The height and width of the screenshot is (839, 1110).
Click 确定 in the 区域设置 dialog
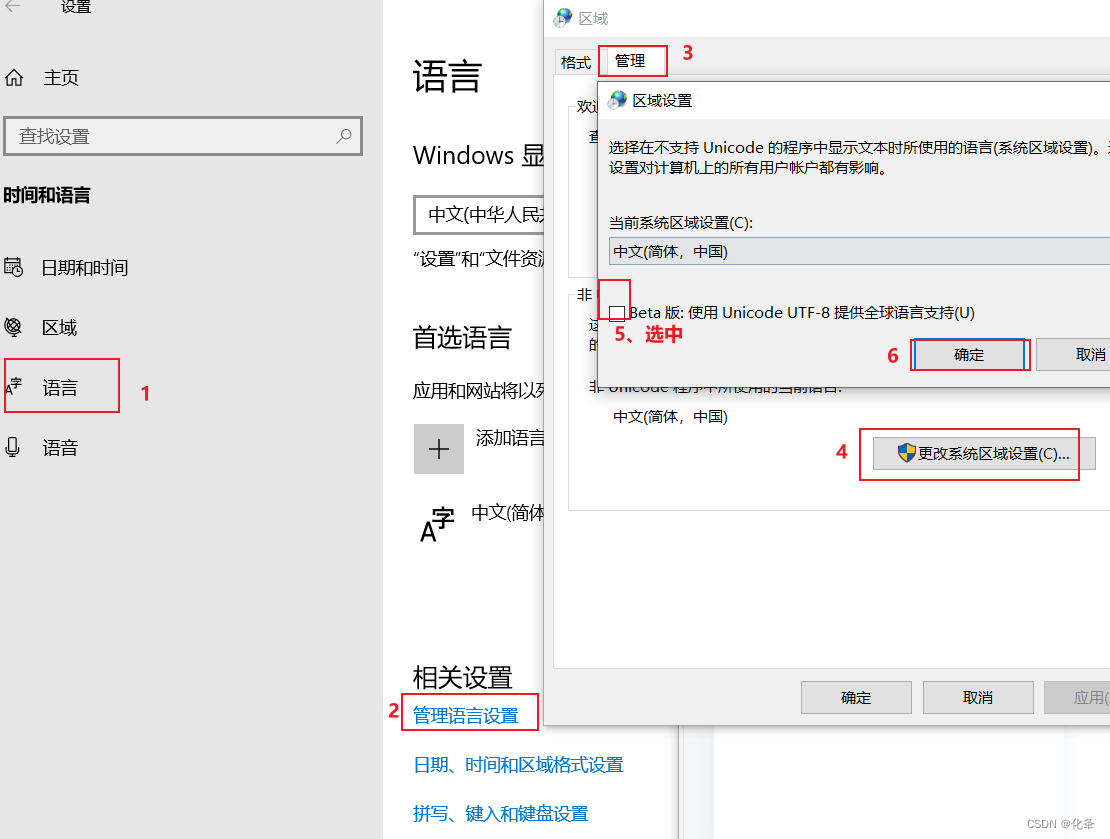(968, 354)
